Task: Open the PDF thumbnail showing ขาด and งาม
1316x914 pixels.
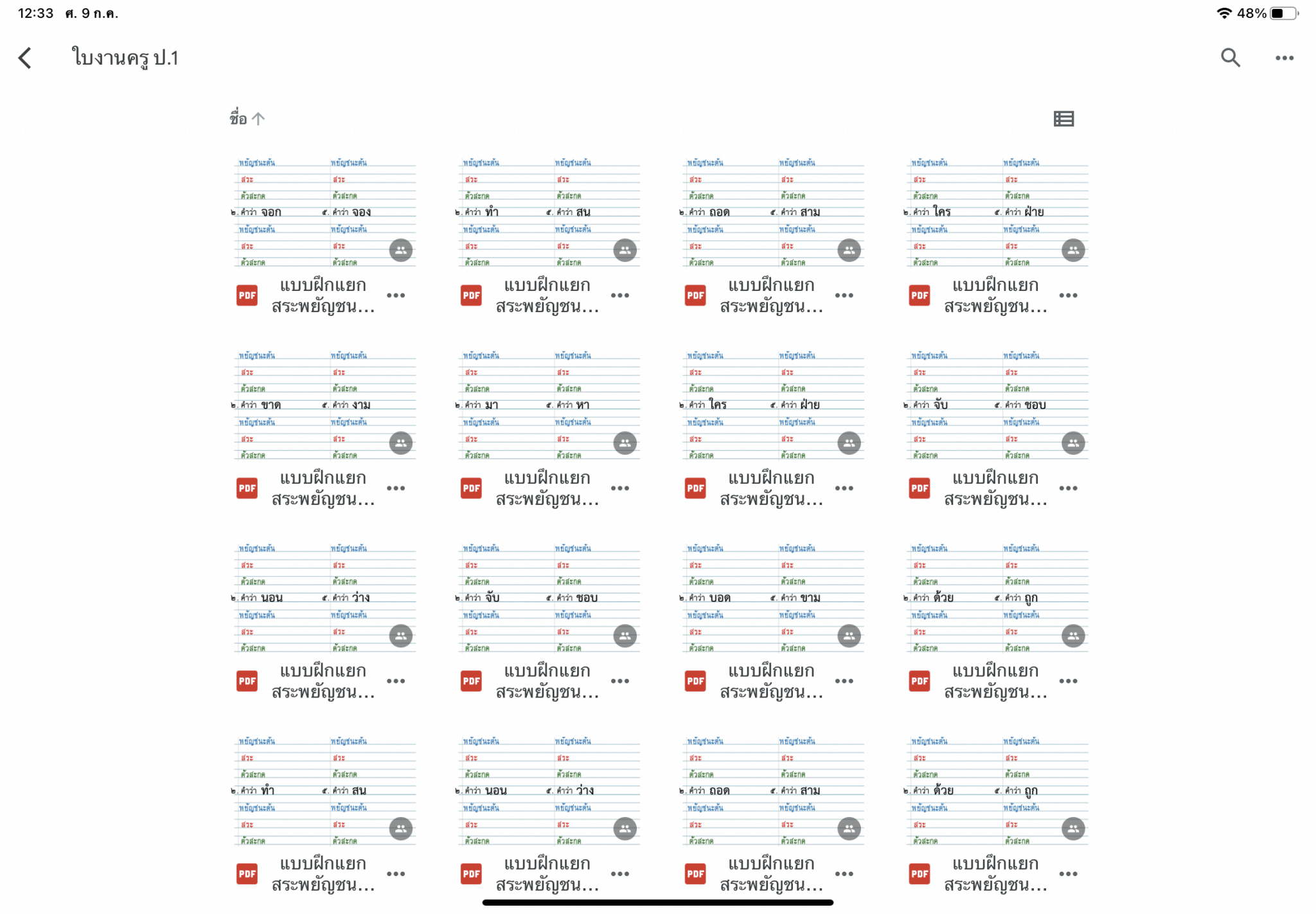Action: click(x=325, y=405)
